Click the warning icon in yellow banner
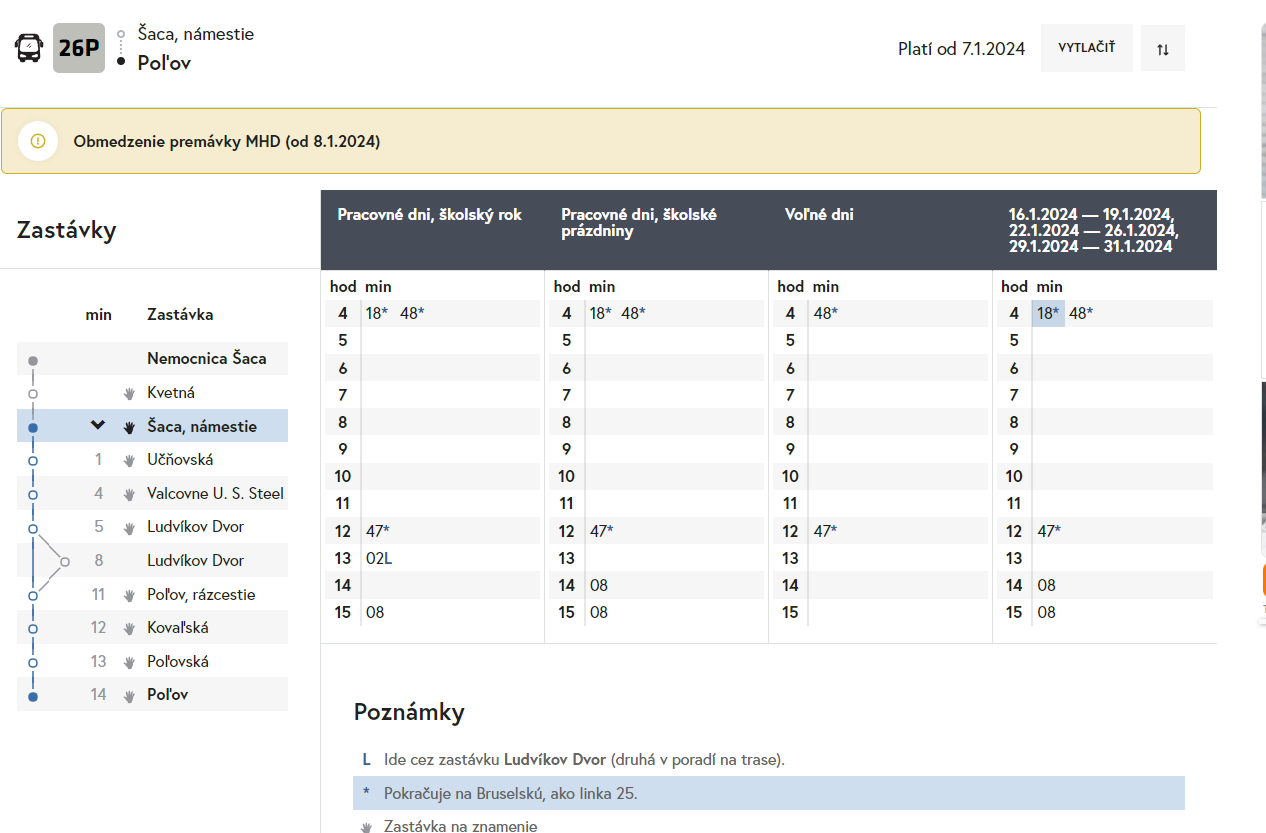 (x=38, y=141)
